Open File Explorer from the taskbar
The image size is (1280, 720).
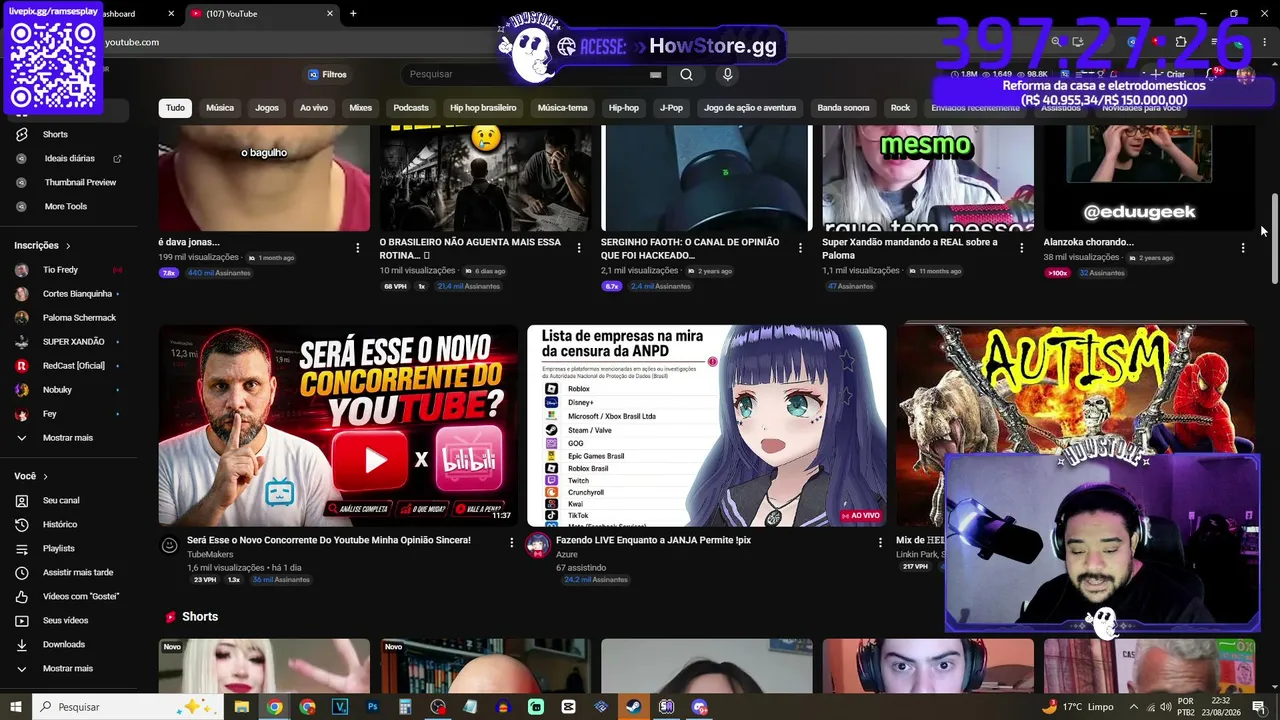[241, 707]
